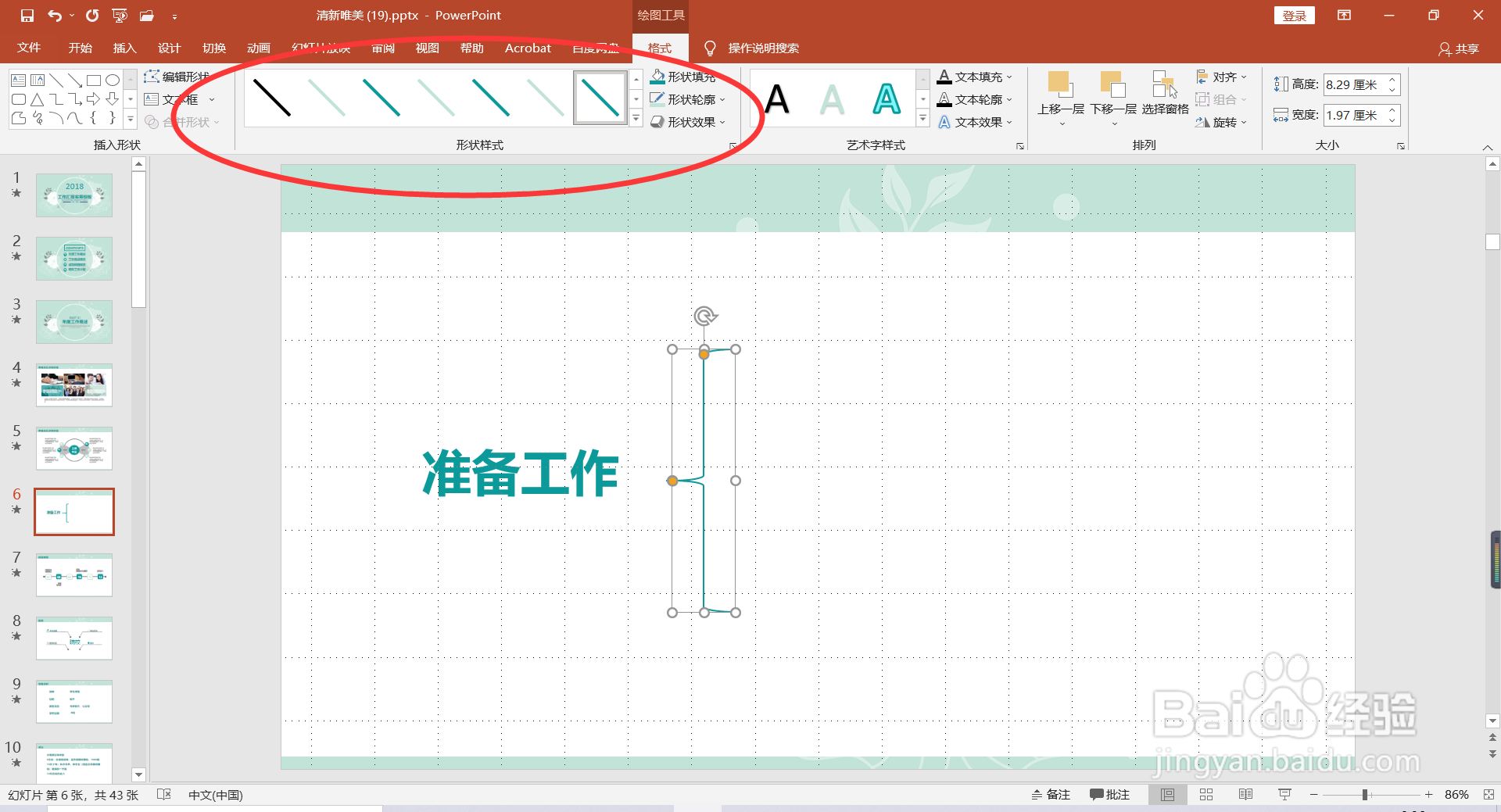Insert an oval shape
The image size is (1501, 812).
tap(112, 80)
